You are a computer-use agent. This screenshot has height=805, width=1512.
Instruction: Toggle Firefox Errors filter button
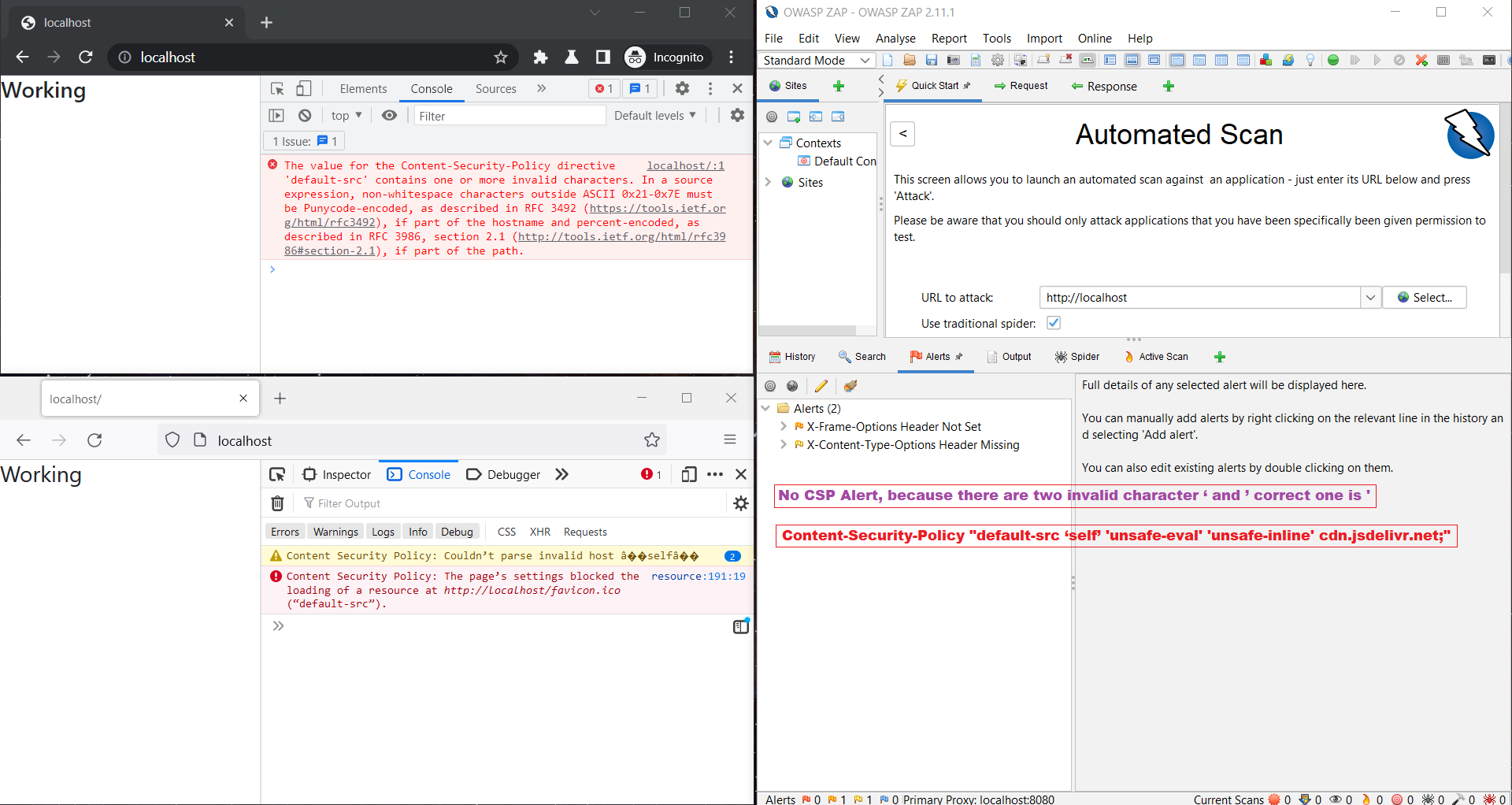[285, 532]
